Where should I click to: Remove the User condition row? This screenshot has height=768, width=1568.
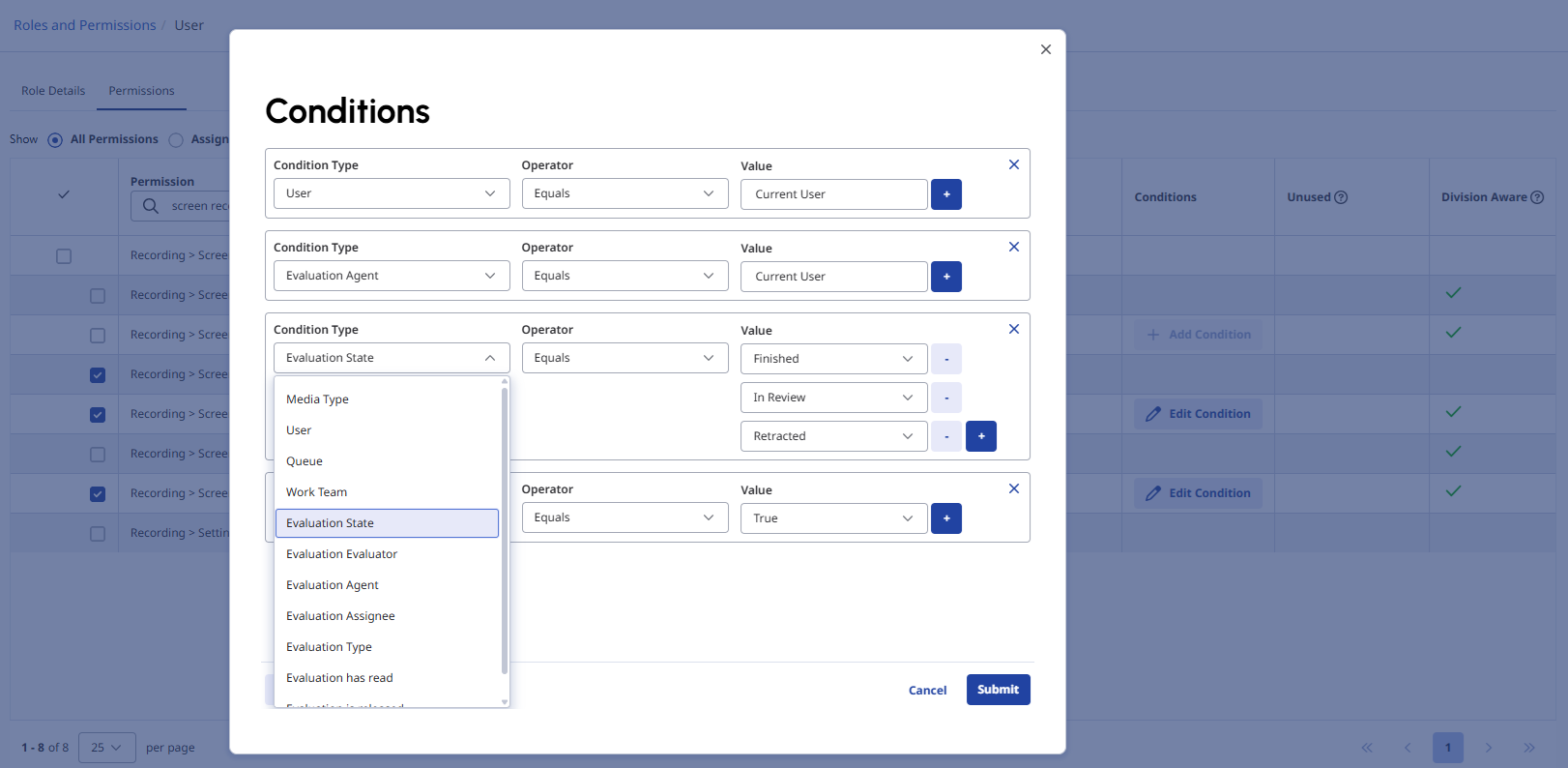click(1013, 164)
